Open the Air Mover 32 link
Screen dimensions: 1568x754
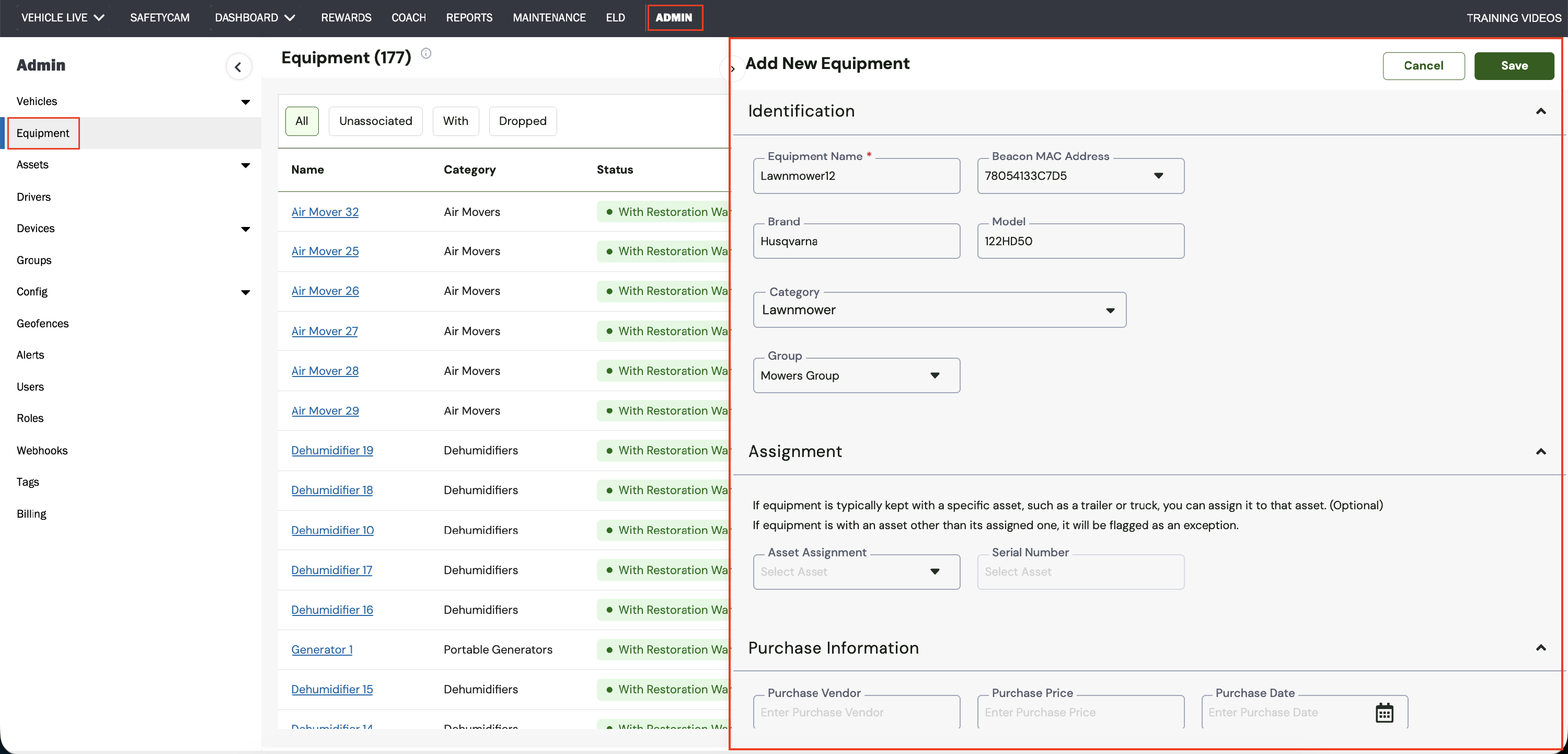(x=325, y=212)
